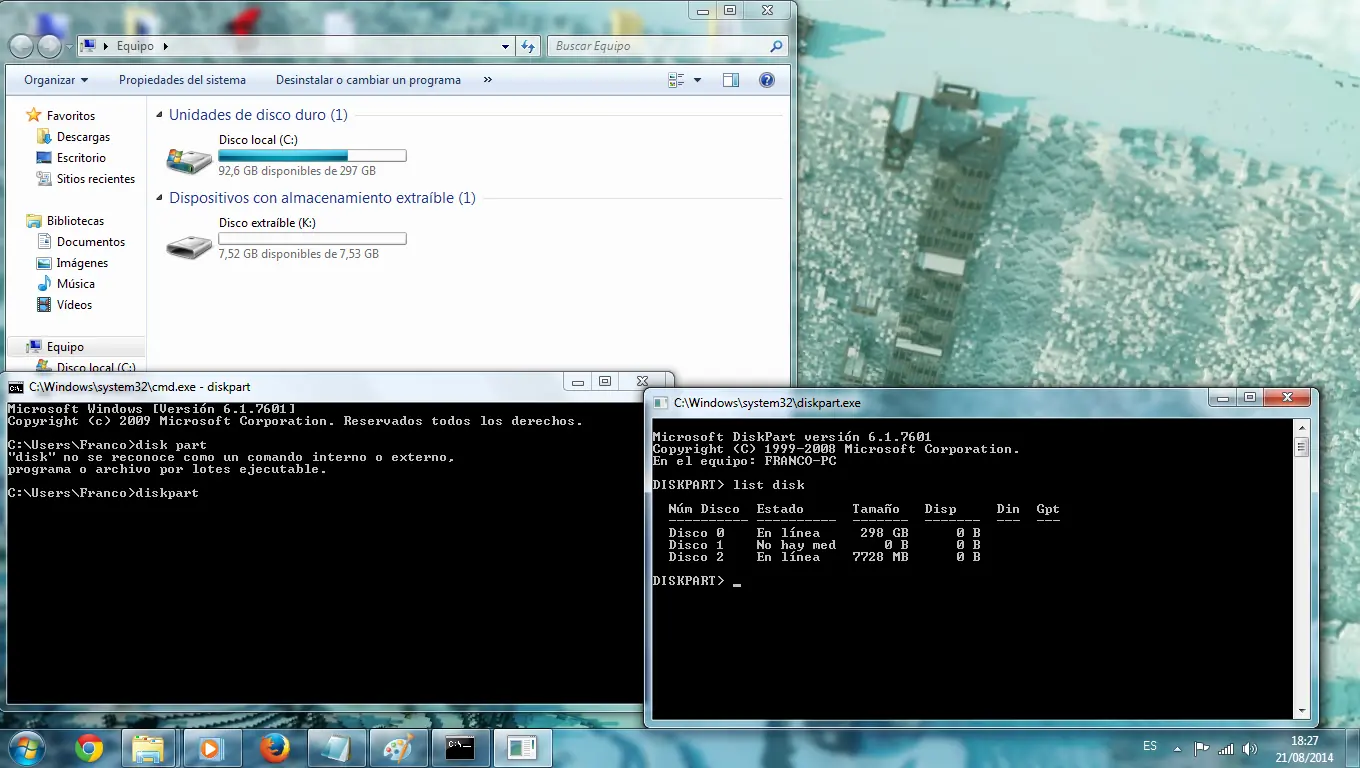
Task: Open Sitios recientes in sidebar
Action: [x=95, y=179]
